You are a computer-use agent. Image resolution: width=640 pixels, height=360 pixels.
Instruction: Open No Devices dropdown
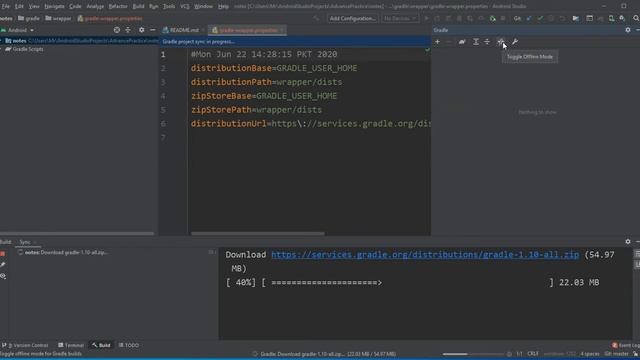click(400, 18)
